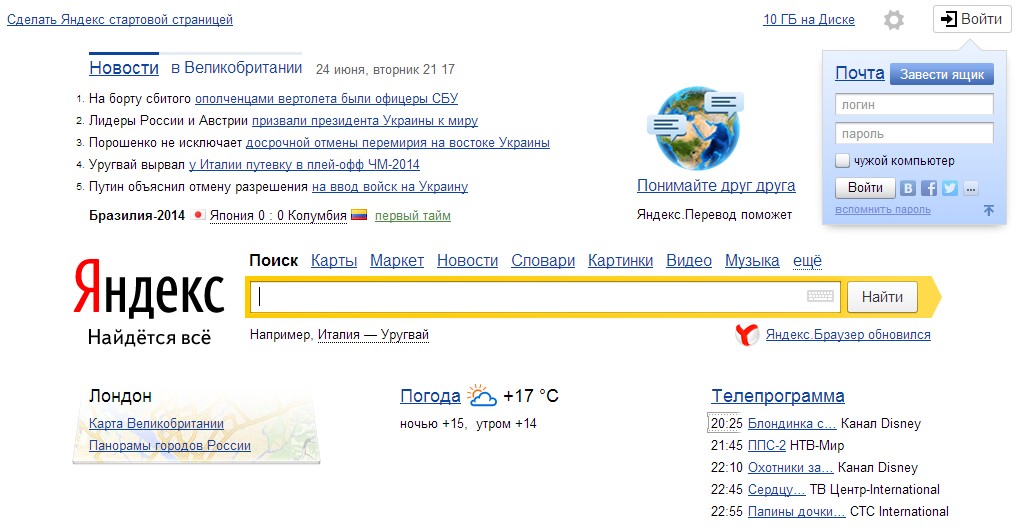Click the Colombia flag icon

(x=359, y=215)
